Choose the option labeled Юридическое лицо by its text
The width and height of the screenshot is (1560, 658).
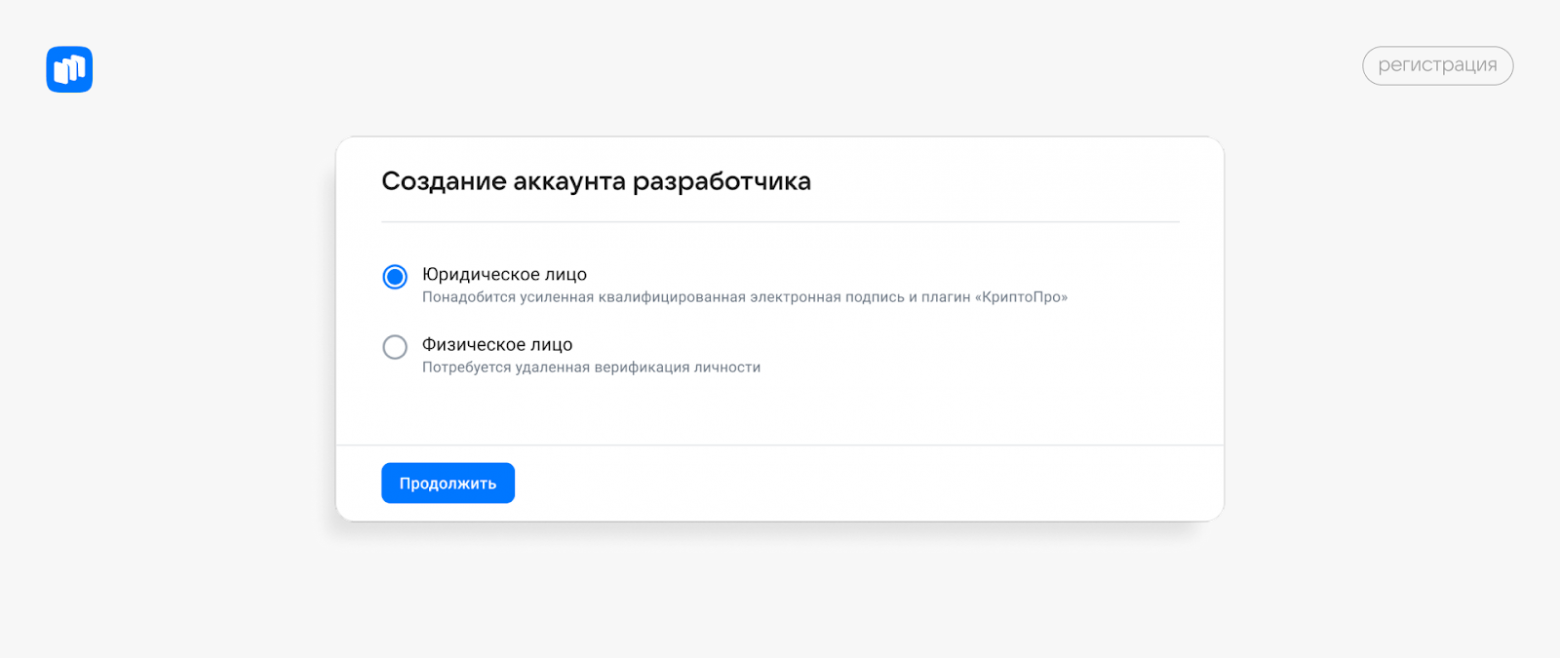coord(504,274)
